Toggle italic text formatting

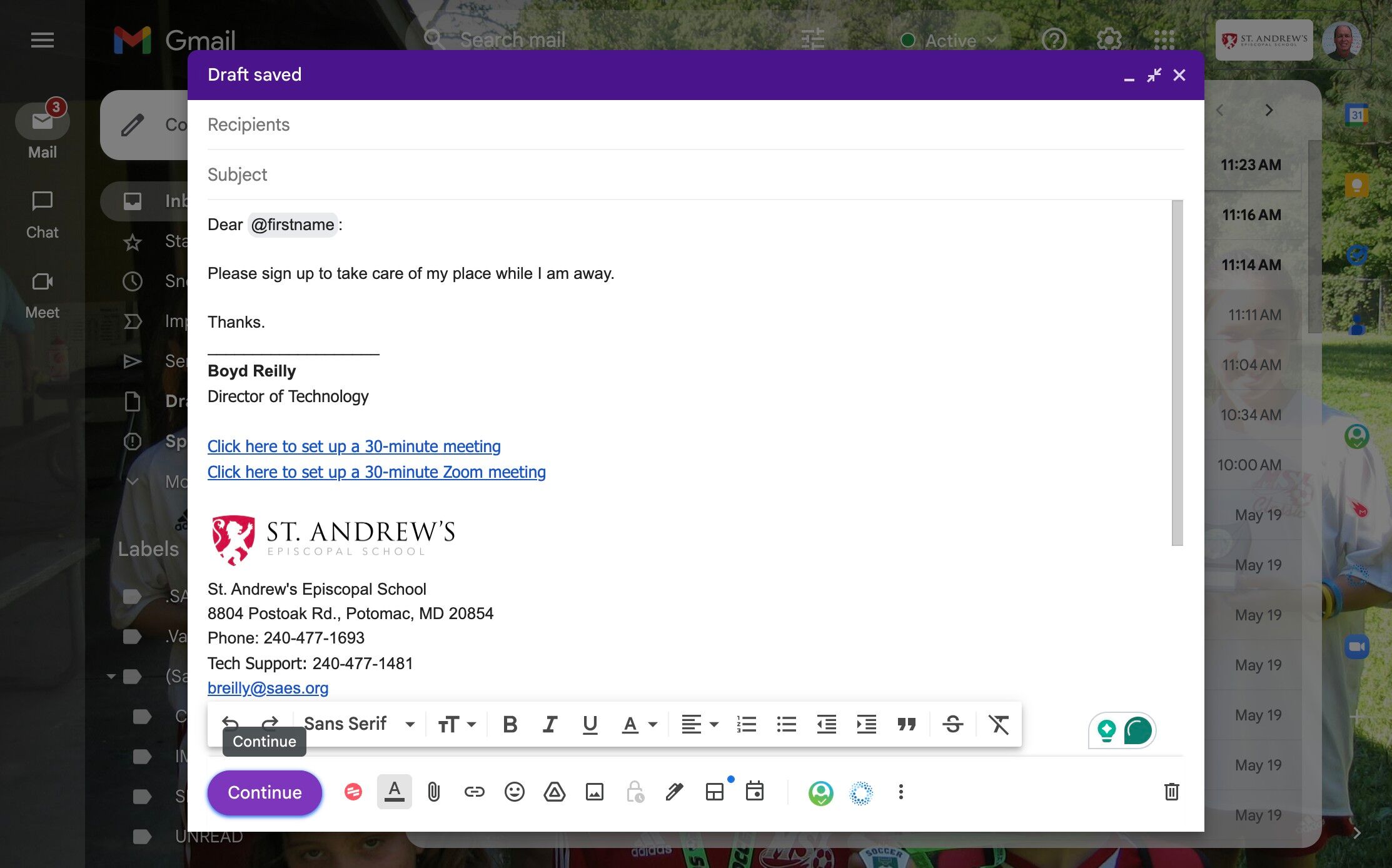(x=550, y=724)
